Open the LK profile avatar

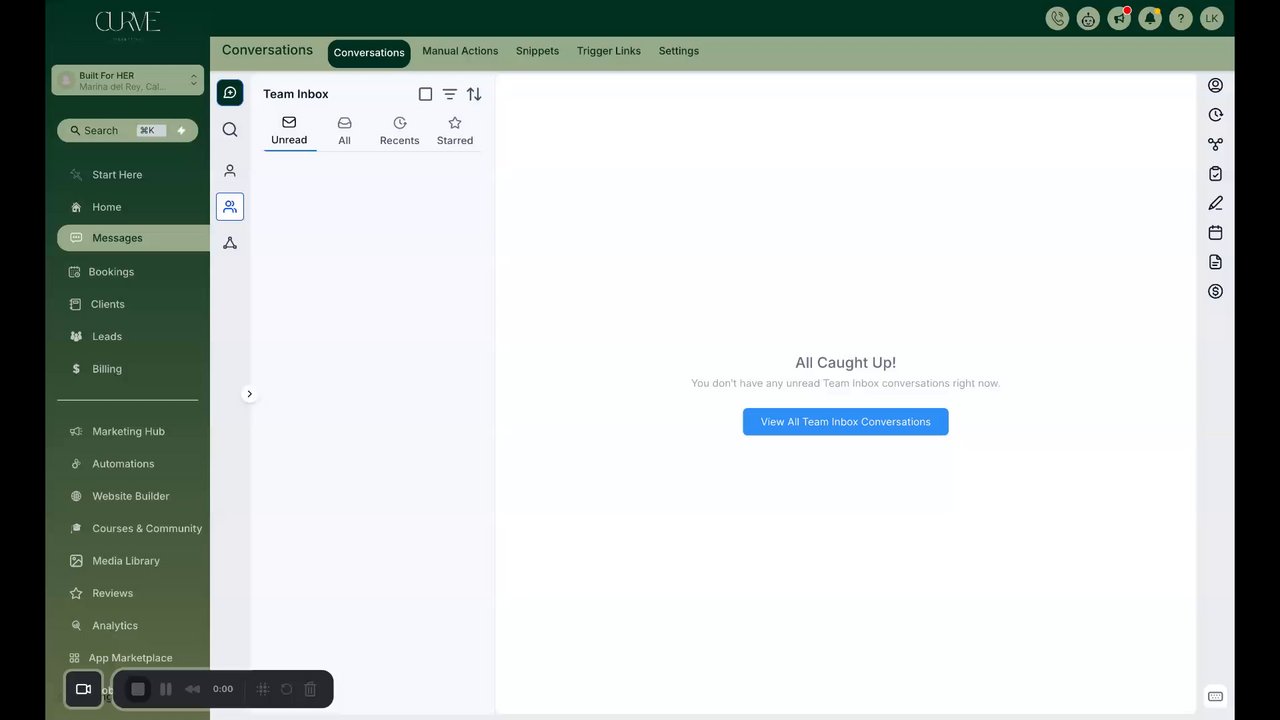(1212, 18)
